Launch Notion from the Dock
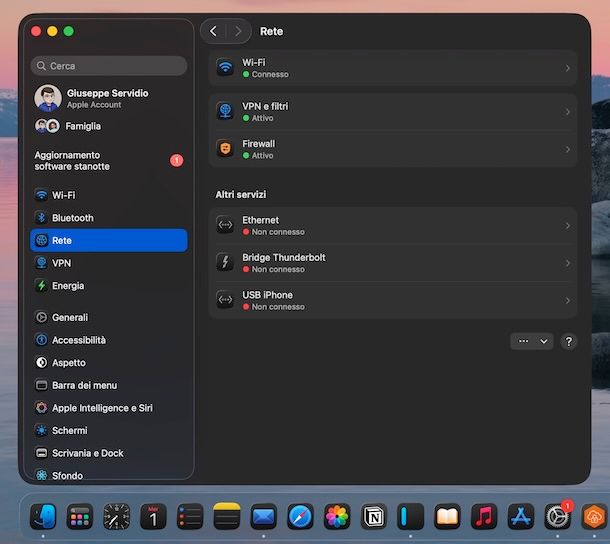Viewport: 610px width, 544px height. click(x=373, y=516)
